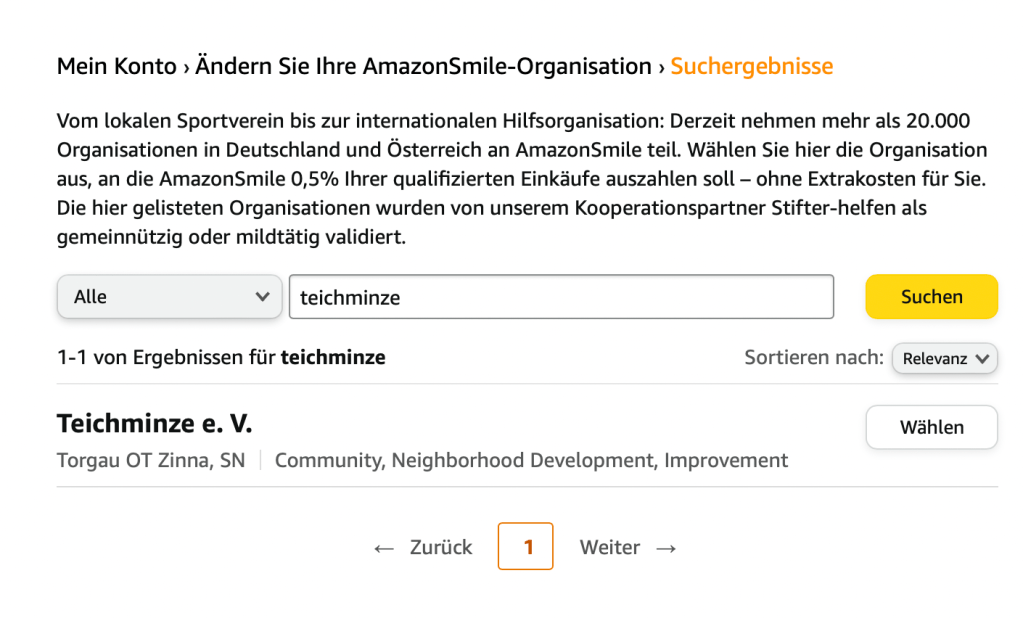Go back with the Zurück link

tap(440, 548)
